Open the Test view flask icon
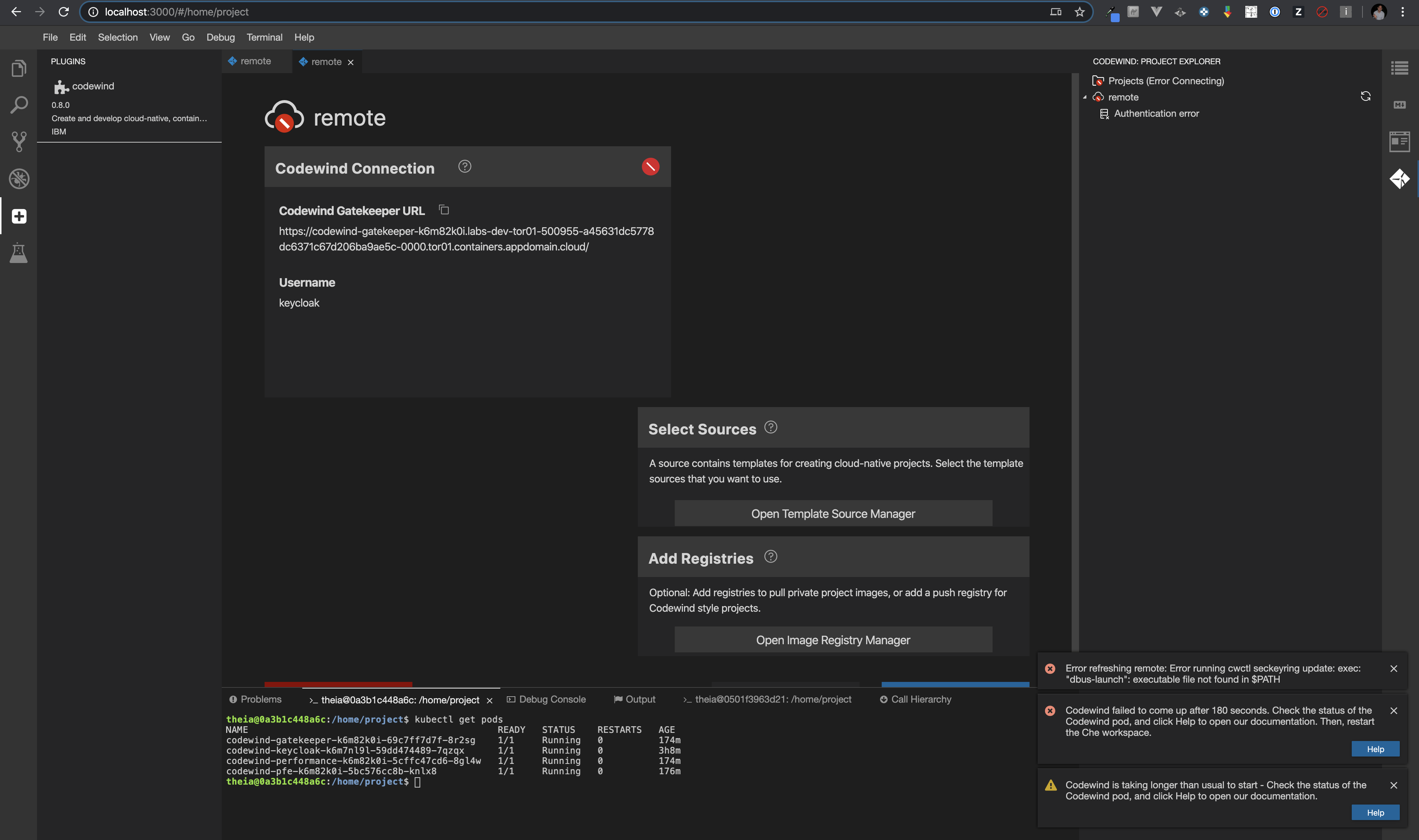 pyautogui.click(x=19, y=253)
